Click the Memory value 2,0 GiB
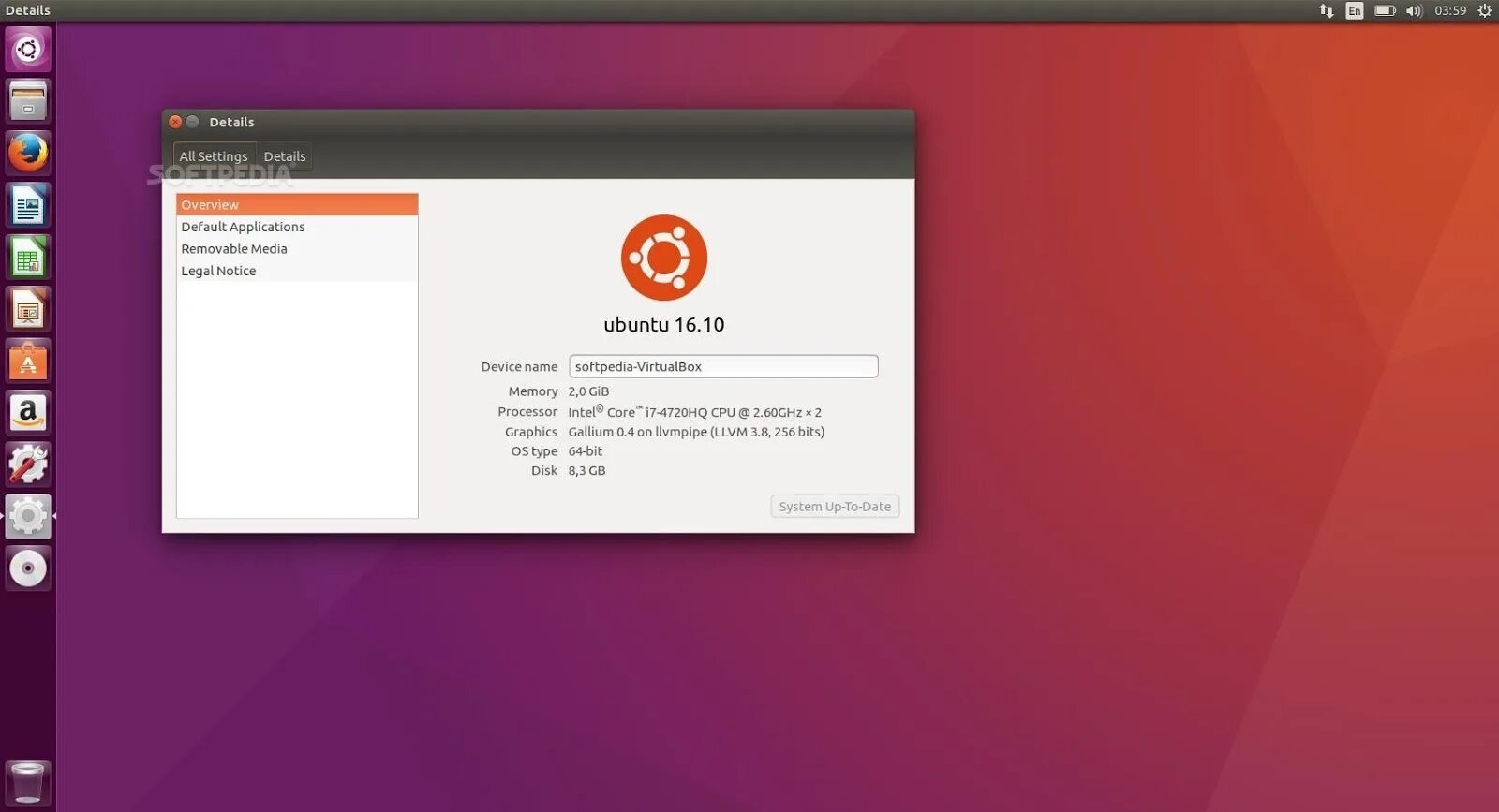The image size is (1499, 812). (x=588, y=391)
